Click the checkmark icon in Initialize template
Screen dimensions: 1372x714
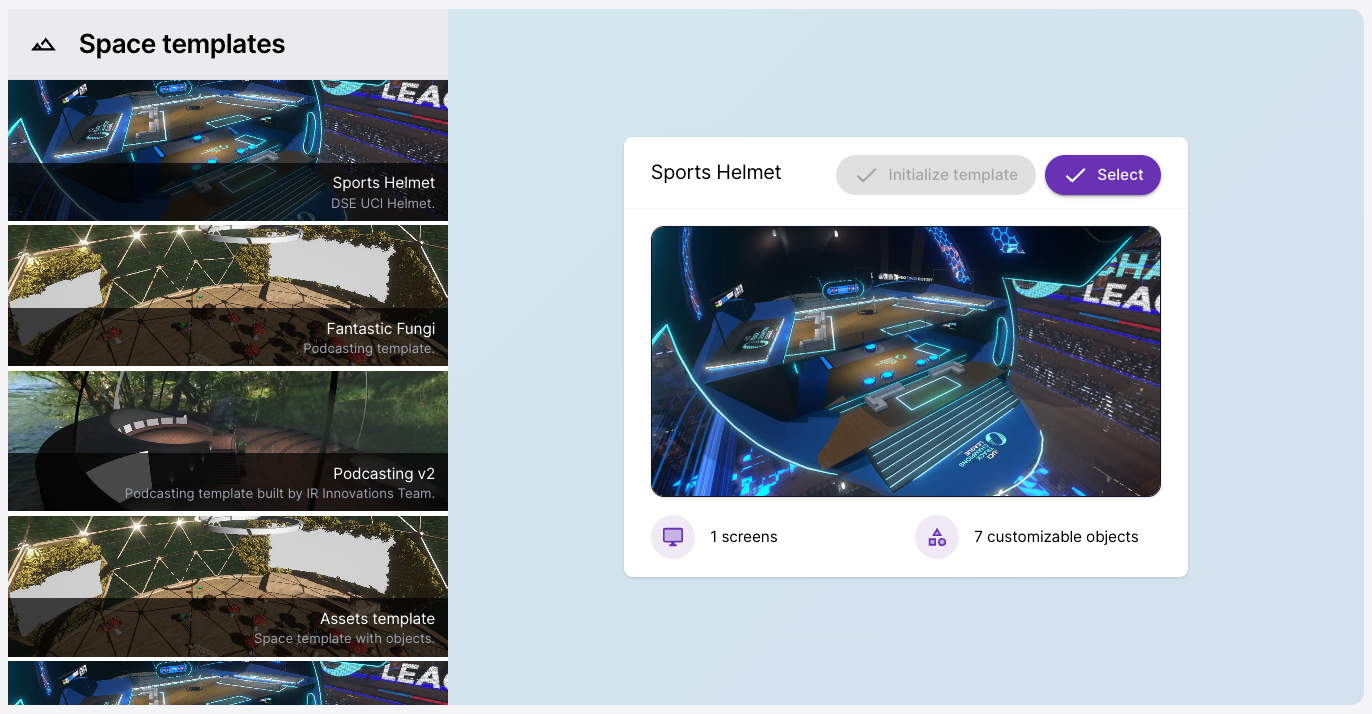tap(866, 175)
